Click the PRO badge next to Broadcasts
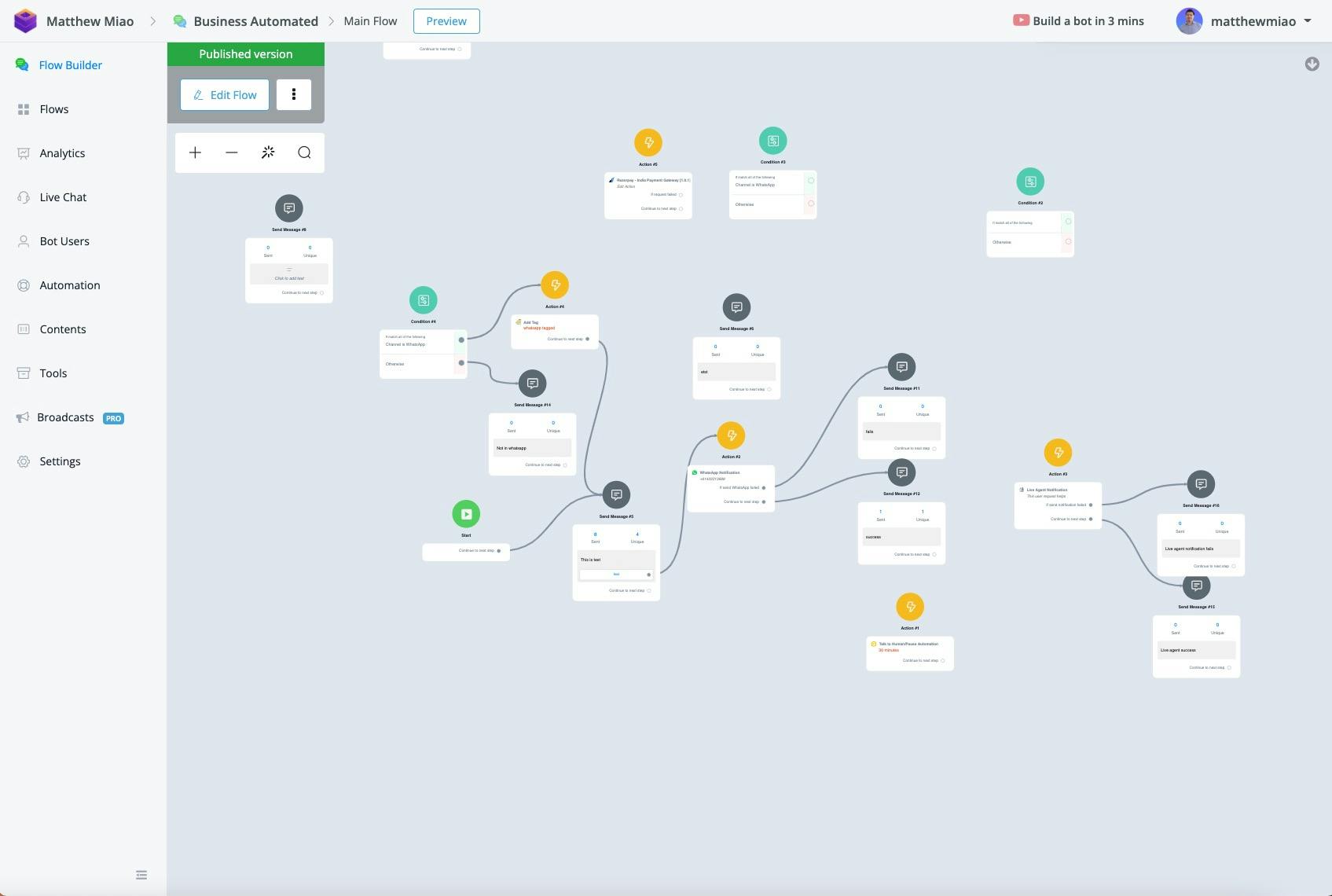This screenshot has height=896, width=1332. tap(113, 418)
